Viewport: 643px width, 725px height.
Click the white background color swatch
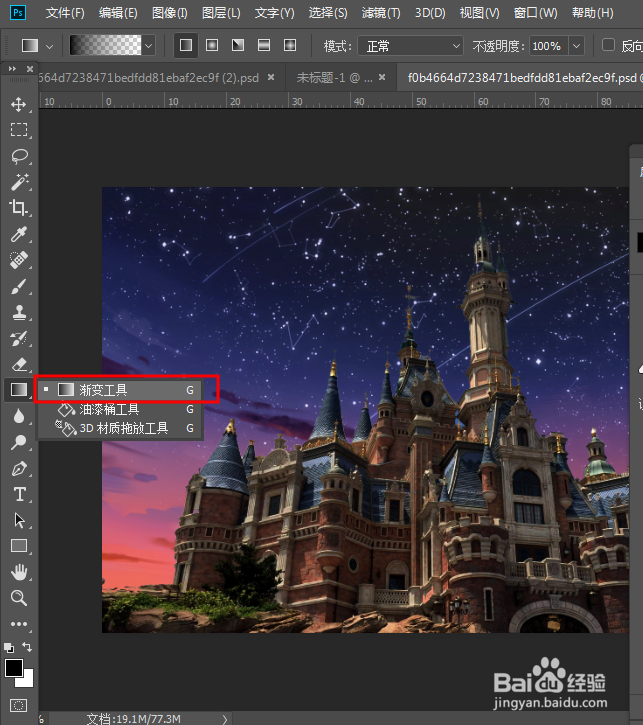click(27, 680)
